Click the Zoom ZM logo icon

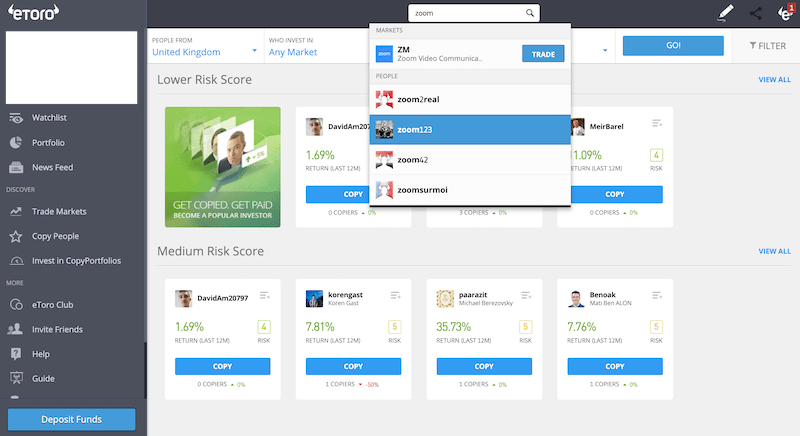coord(384,54)
